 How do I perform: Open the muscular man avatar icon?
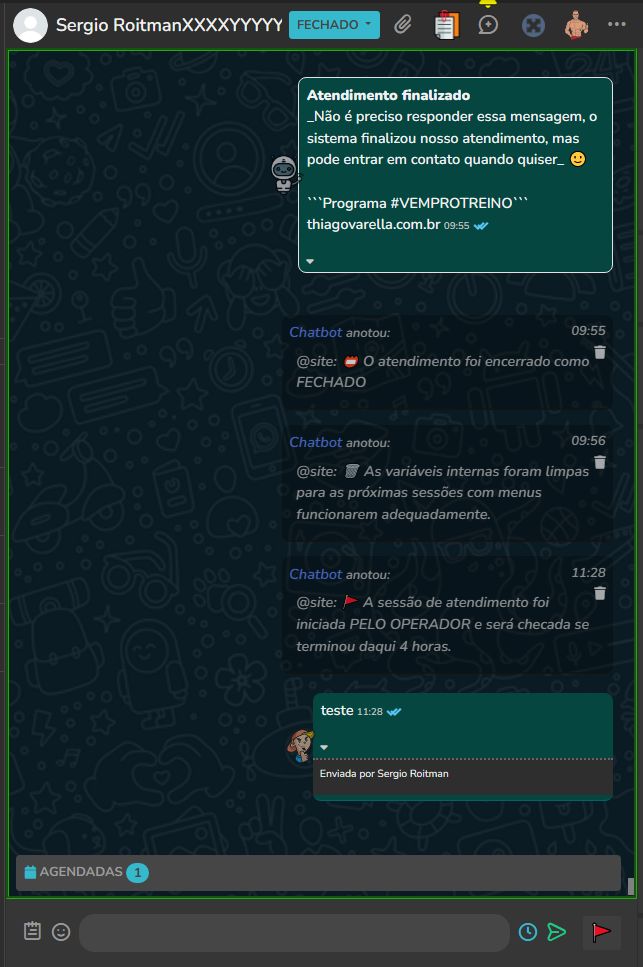(x=576, y=25)
